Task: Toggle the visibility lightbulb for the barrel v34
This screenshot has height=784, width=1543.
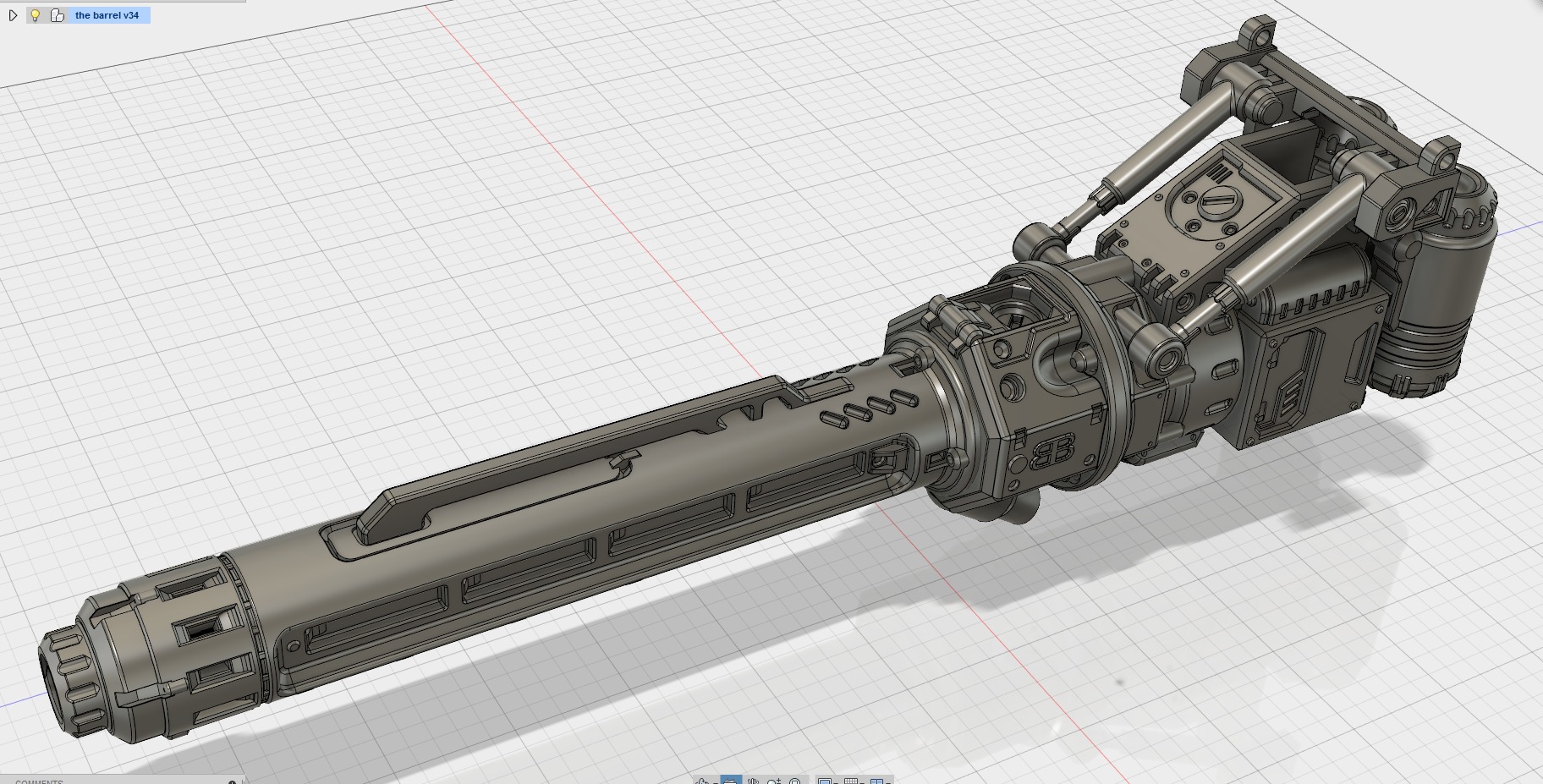Action: click(35, 14)
